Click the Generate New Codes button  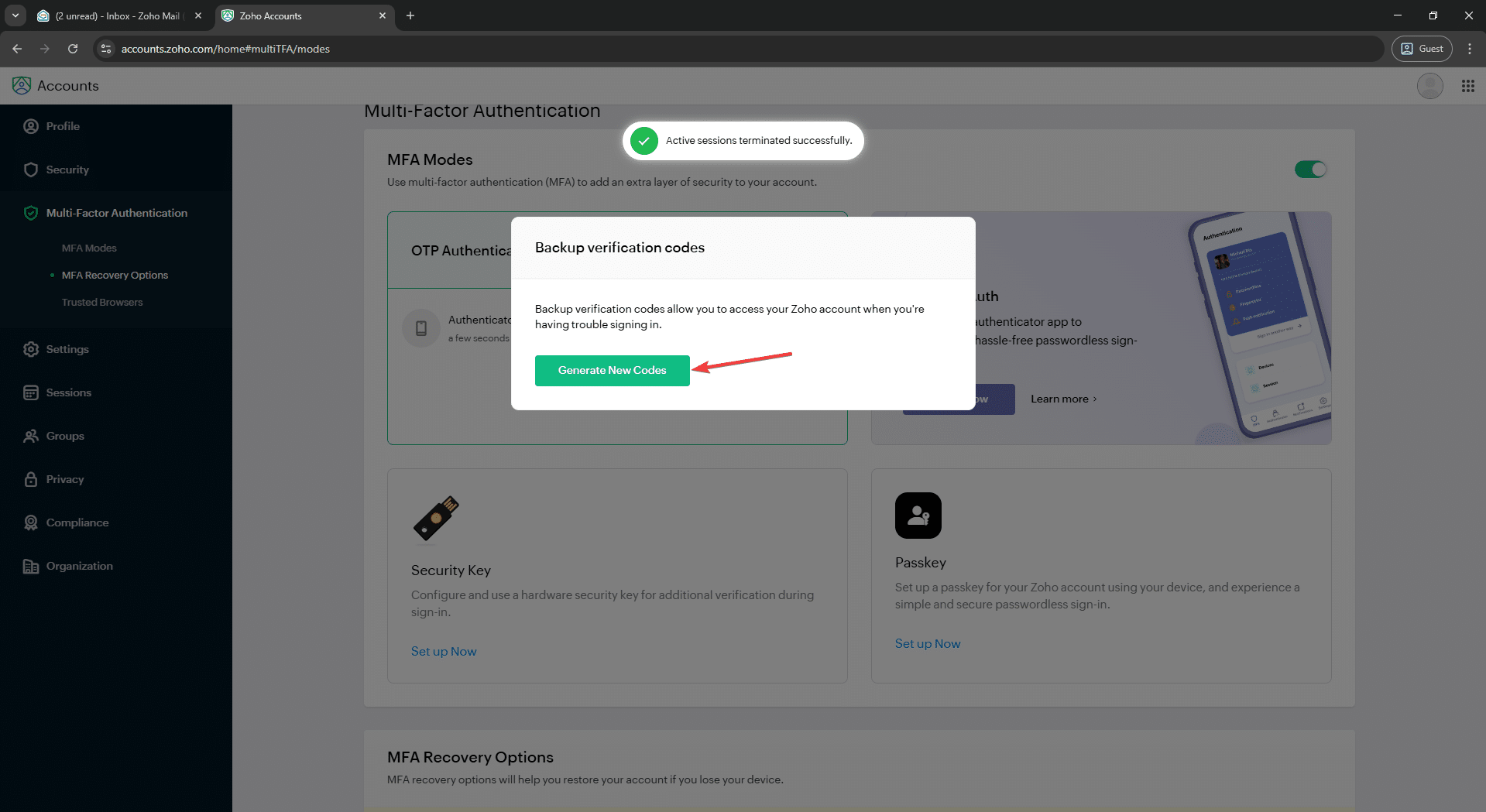point(612,371)
